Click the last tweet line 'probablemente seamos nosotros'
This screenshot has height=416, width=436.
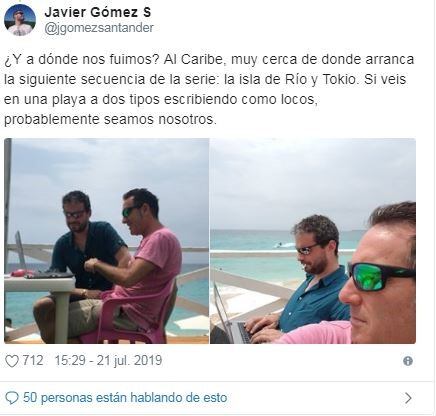(110, 119)
